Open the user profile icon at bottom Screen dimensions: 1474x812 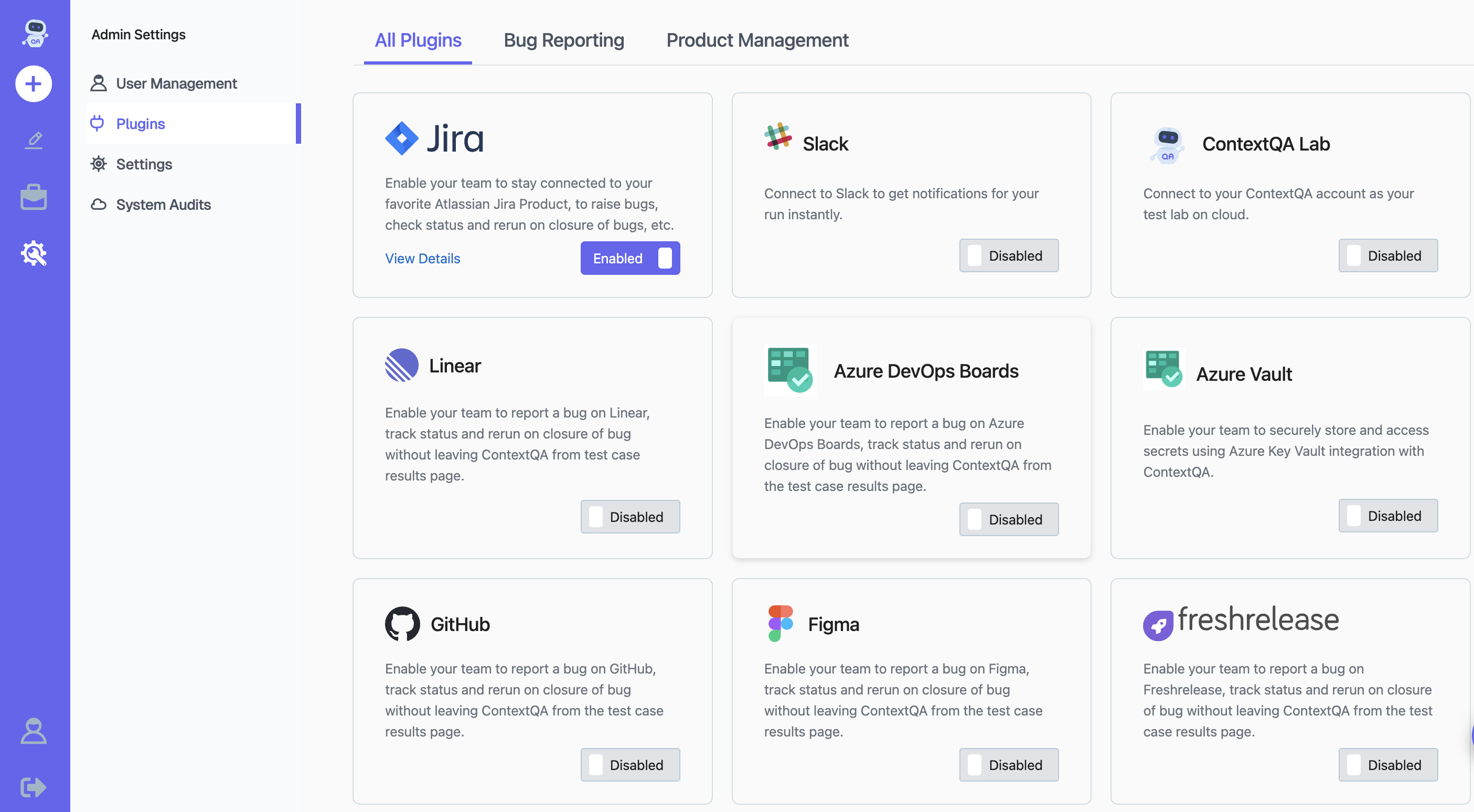[34, 731]
